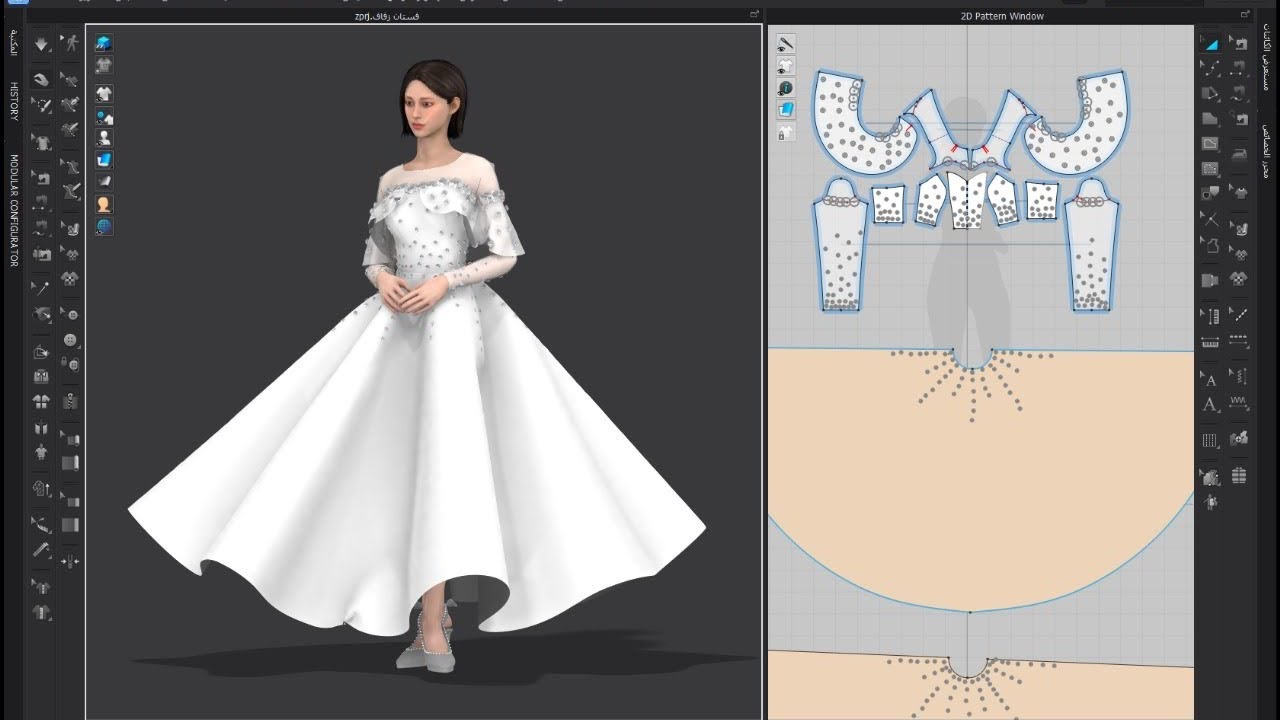The height and width of the screenshot is (720, 1280).
Task: Toggle blue pattern display in 2D Pattern Window
Action: (786, 110)
